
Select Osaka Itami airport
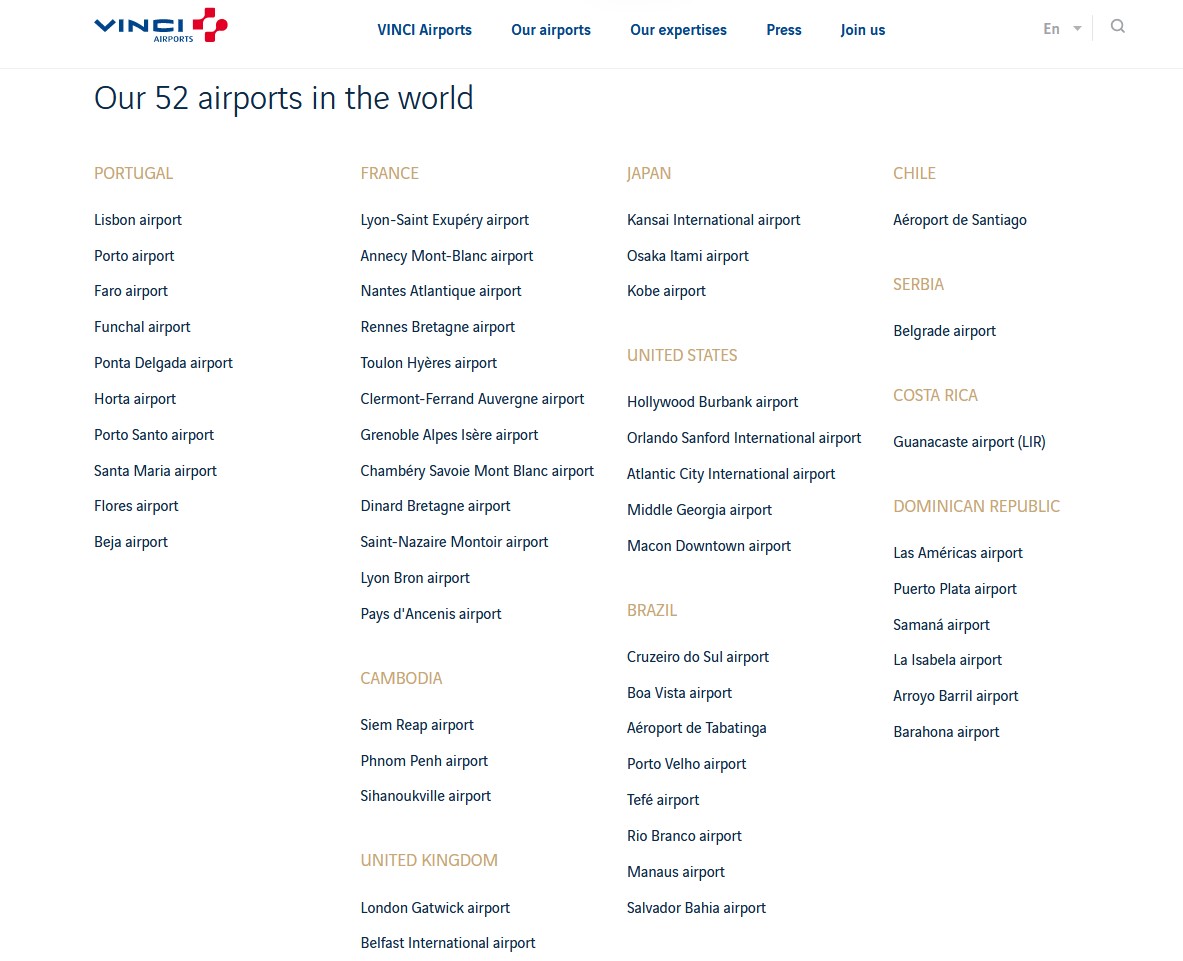pyautogui.click(x=688, y=256)
